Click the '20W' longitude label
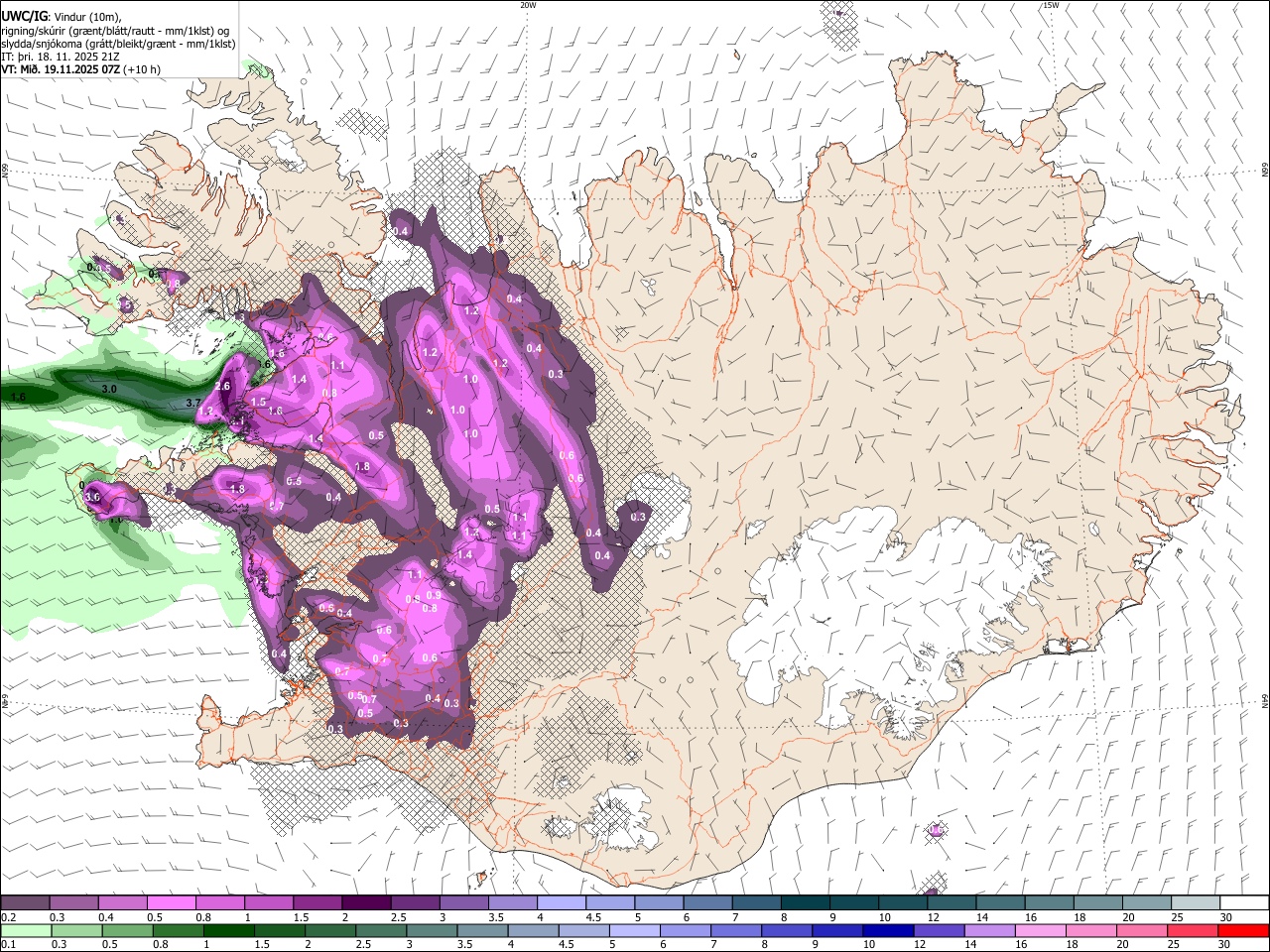The height and width of the screenshot is (952, 1270). [x=528, y=5]
